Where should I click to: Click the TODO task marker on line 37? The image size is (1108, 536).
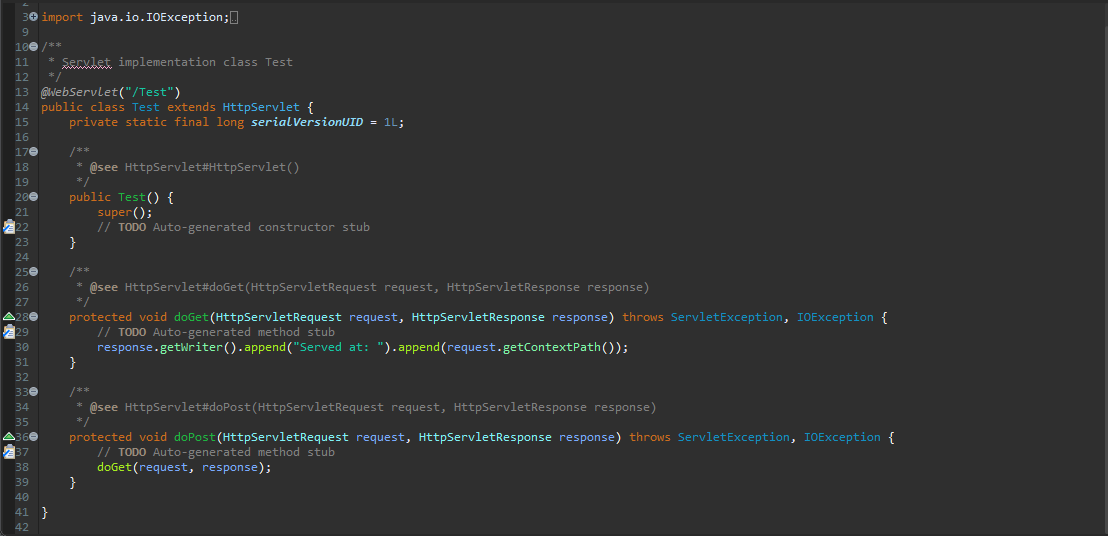(8, 452)
